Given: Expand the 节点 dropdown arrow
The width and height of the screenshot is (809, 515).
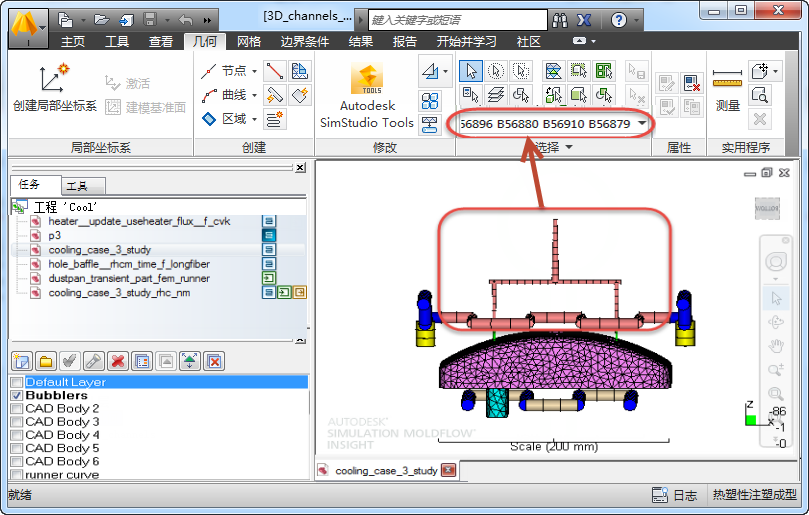Looking at the screenshot, I should (x=254, y=71).
